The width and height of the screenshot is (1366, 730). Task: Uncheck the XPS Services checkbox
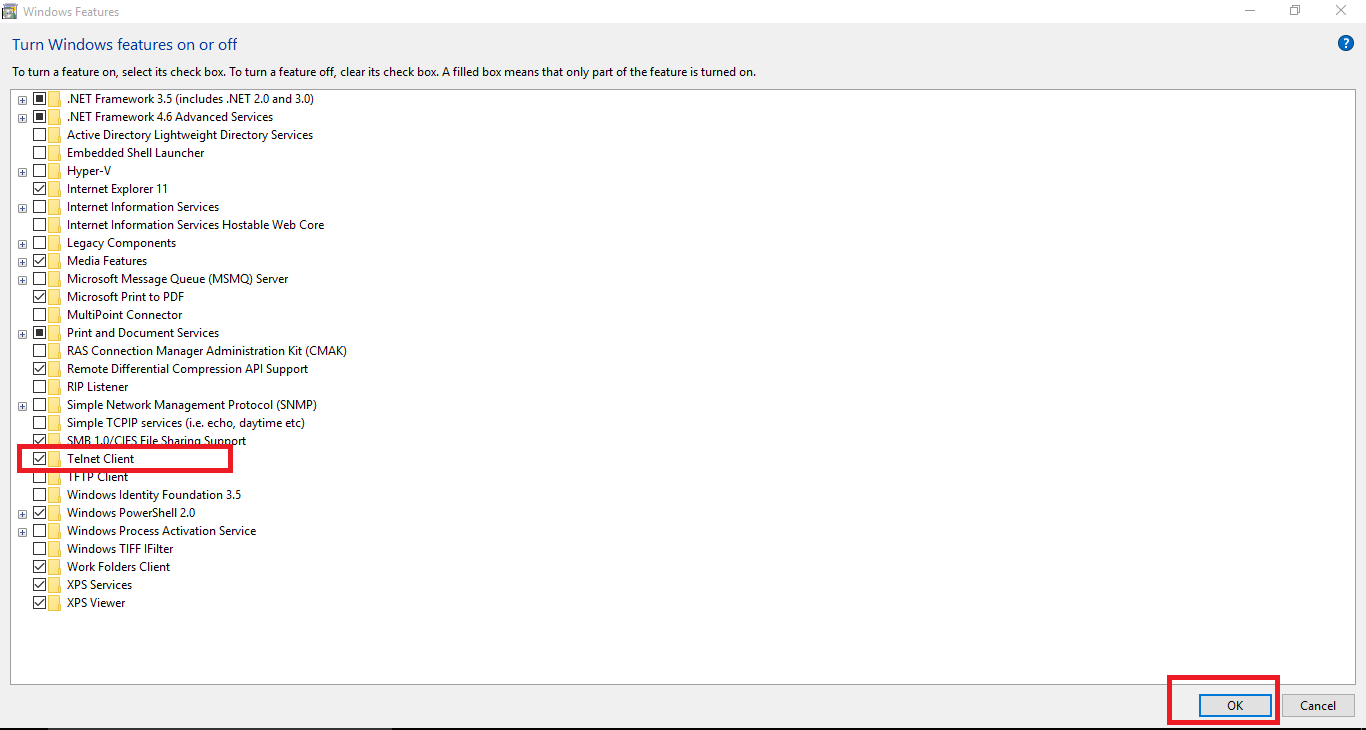point(40,585)
